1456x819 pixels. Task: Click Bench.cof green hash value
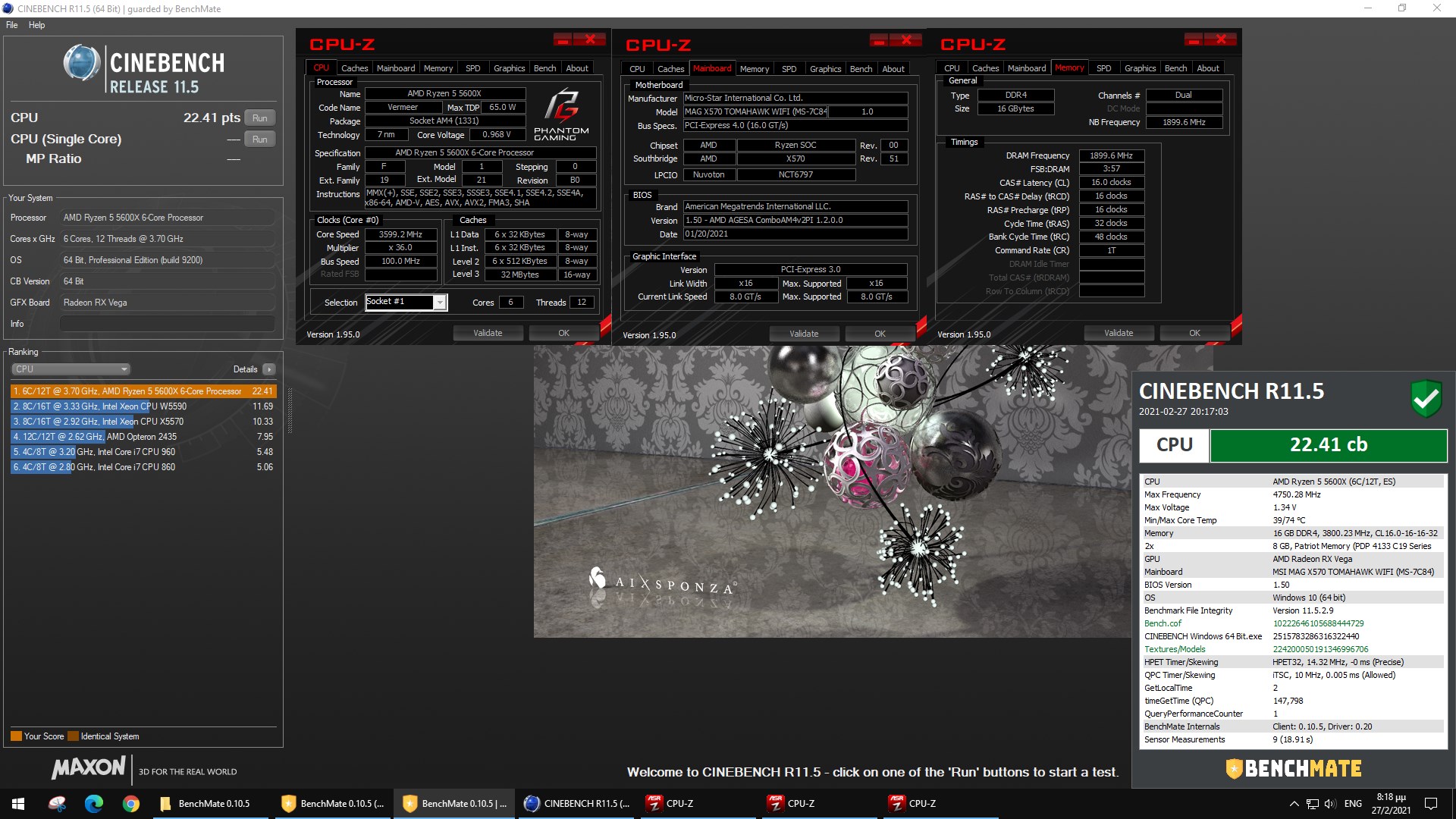(x=1318, y=623)
